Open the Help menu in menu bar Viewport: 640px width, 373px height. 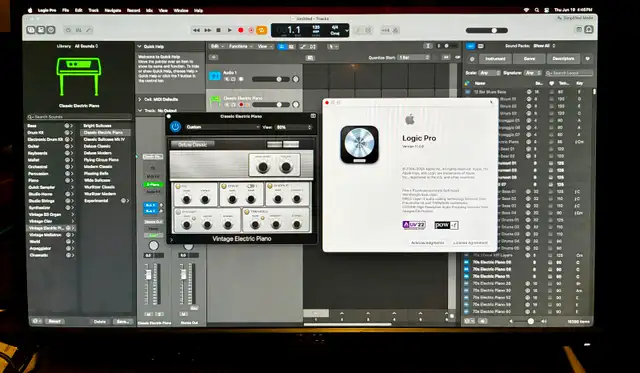pos(198,10)
